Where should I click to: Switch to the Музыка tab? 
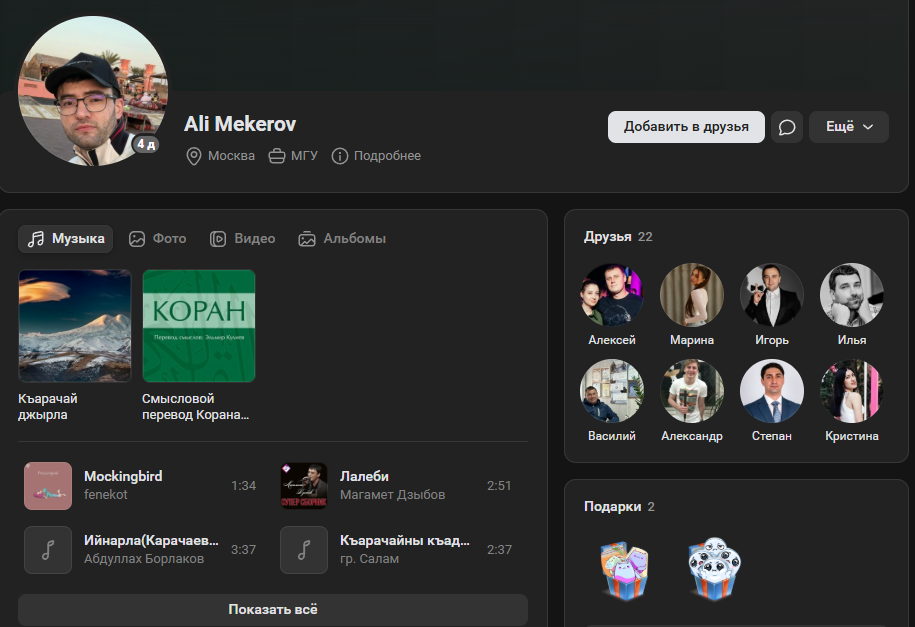65,239
